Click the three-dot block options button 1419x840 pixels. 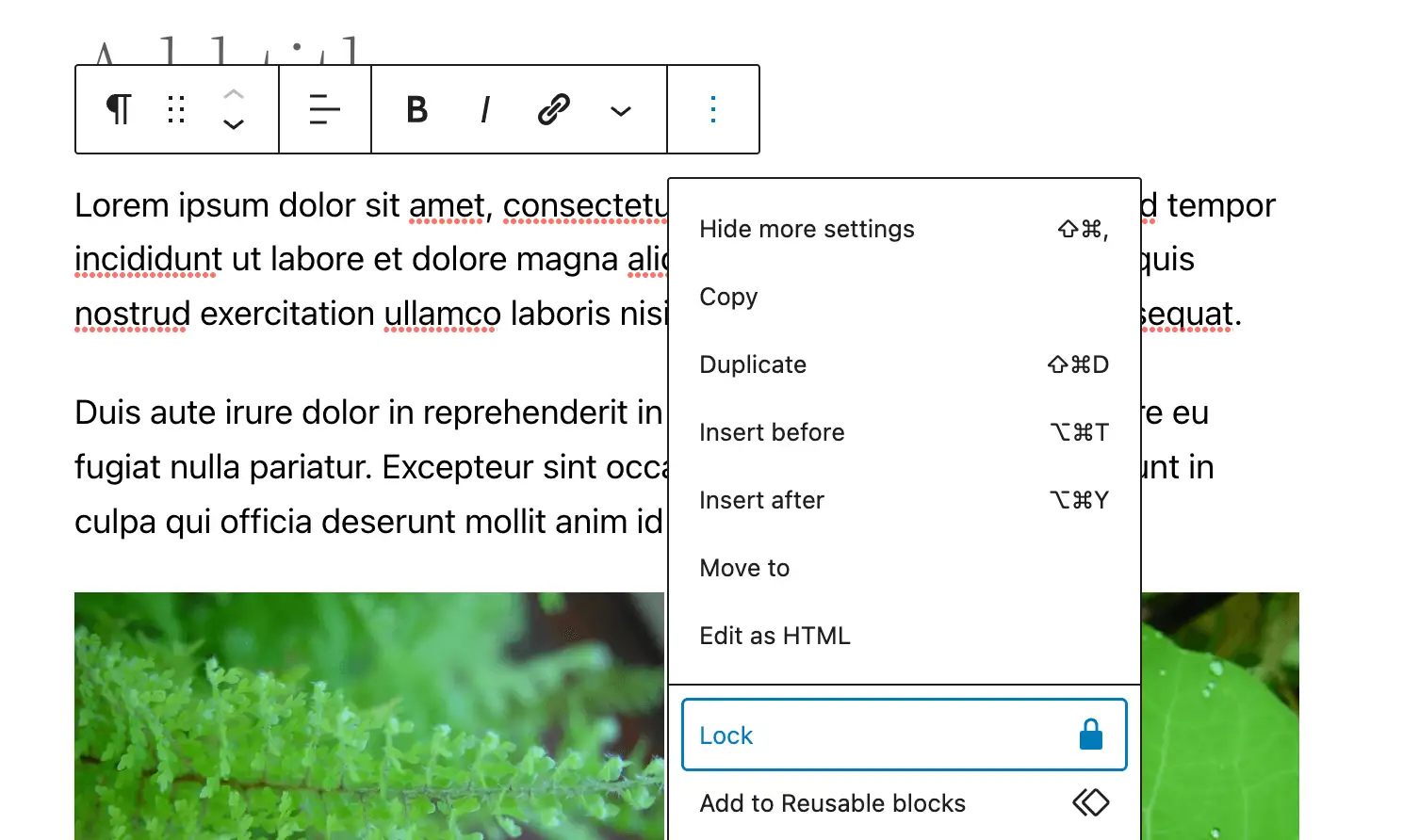tap(713, 109)
